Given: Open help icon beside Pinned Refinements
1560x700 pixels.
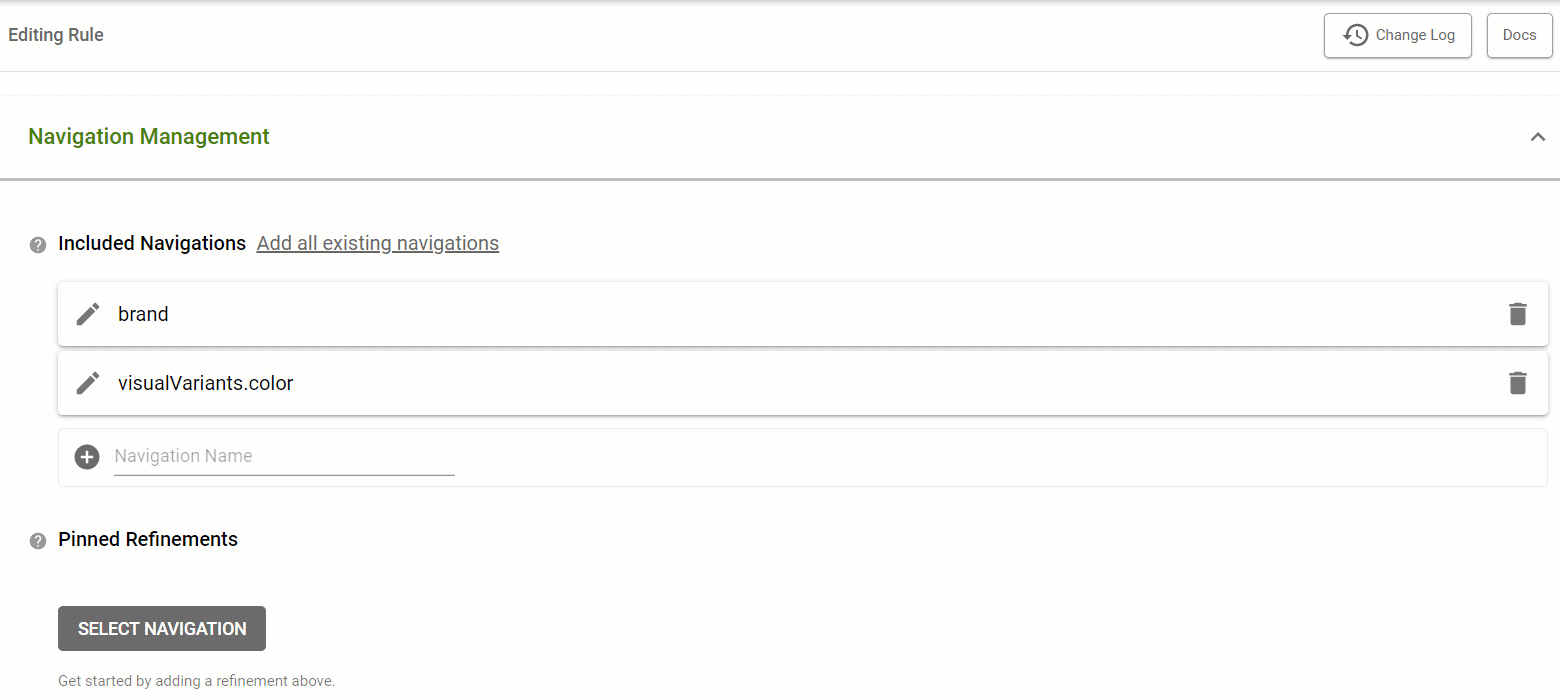Looking at the screenshot, I should click(38, 541).
